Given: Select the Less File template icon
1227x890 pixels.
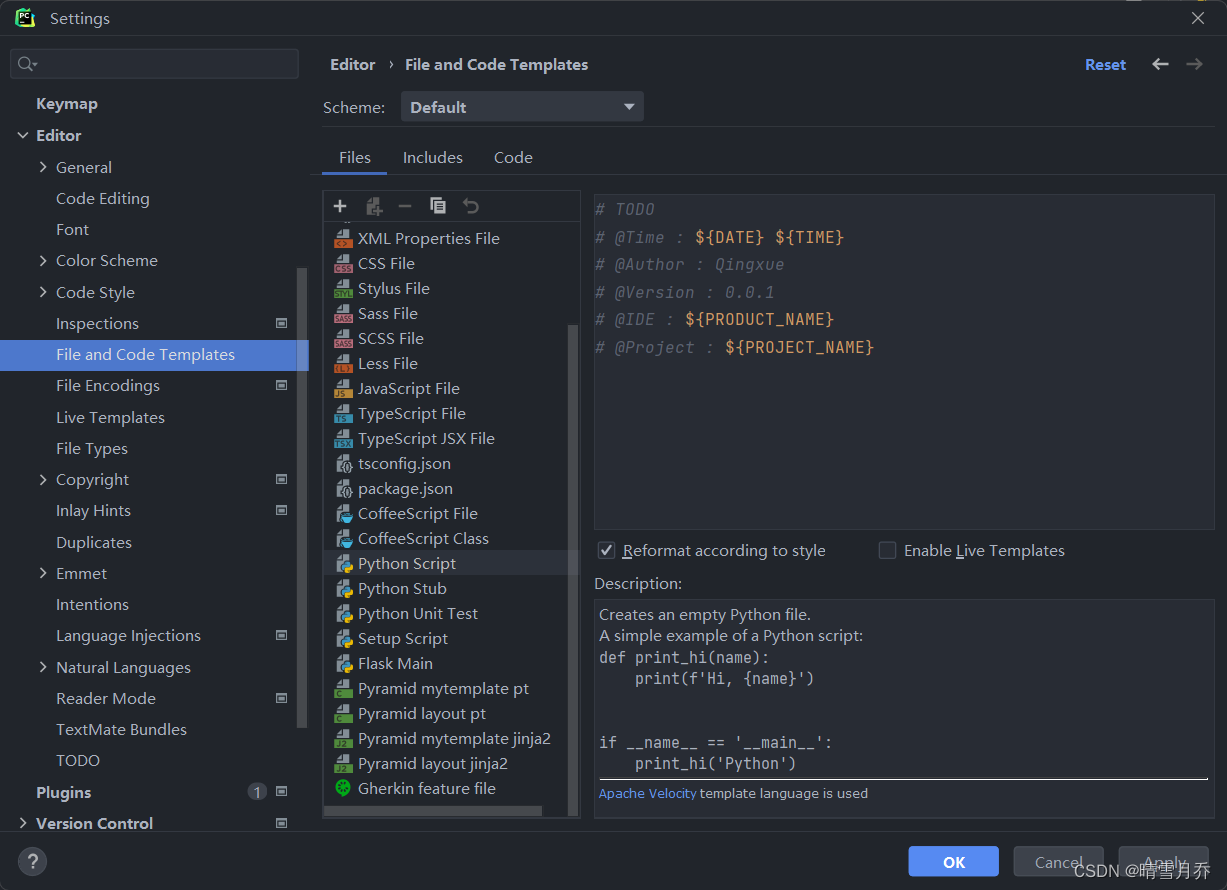Looking at the screenshot, I should [x=343, y=363].
